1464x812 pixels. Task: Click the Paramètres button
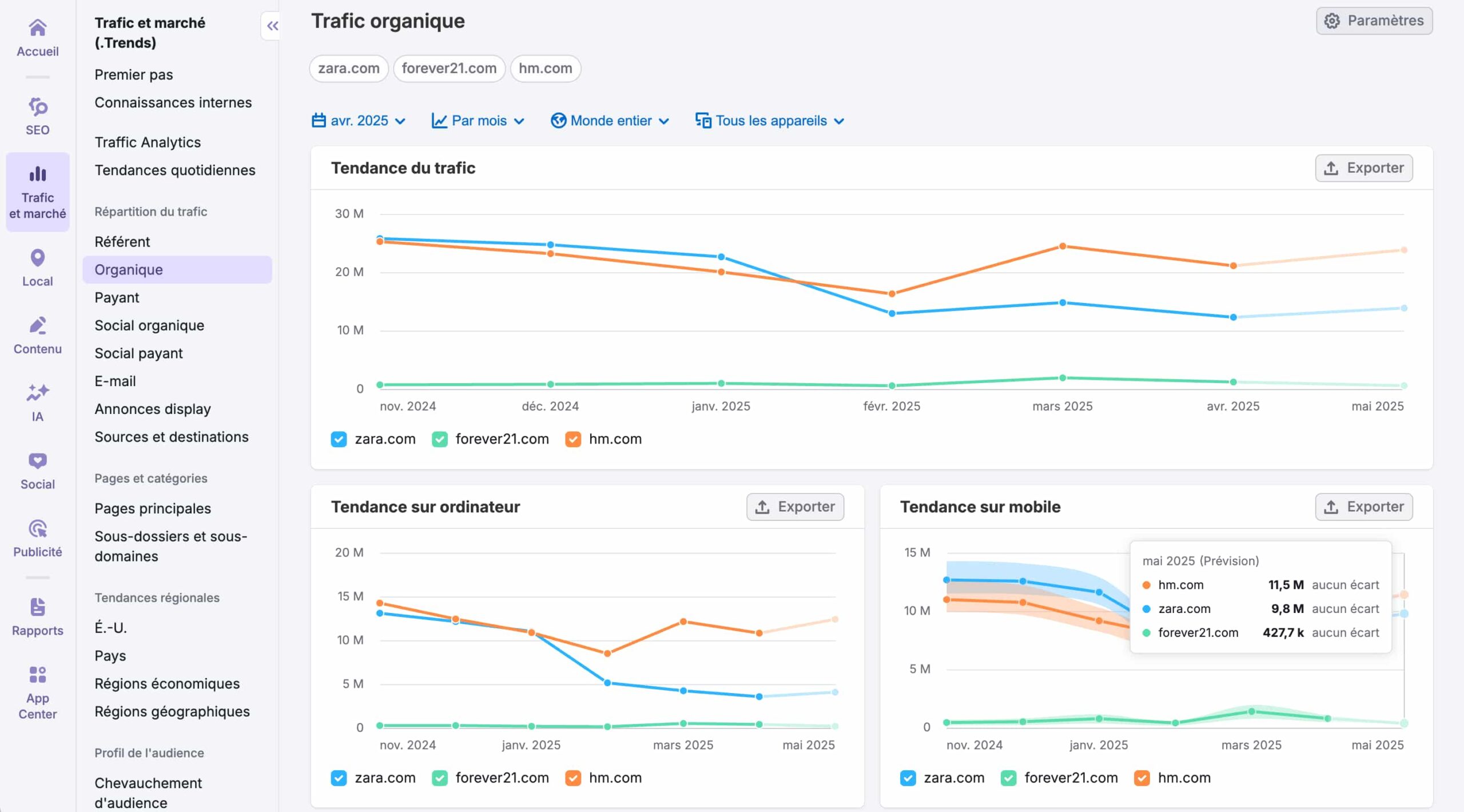(1374, 21)
